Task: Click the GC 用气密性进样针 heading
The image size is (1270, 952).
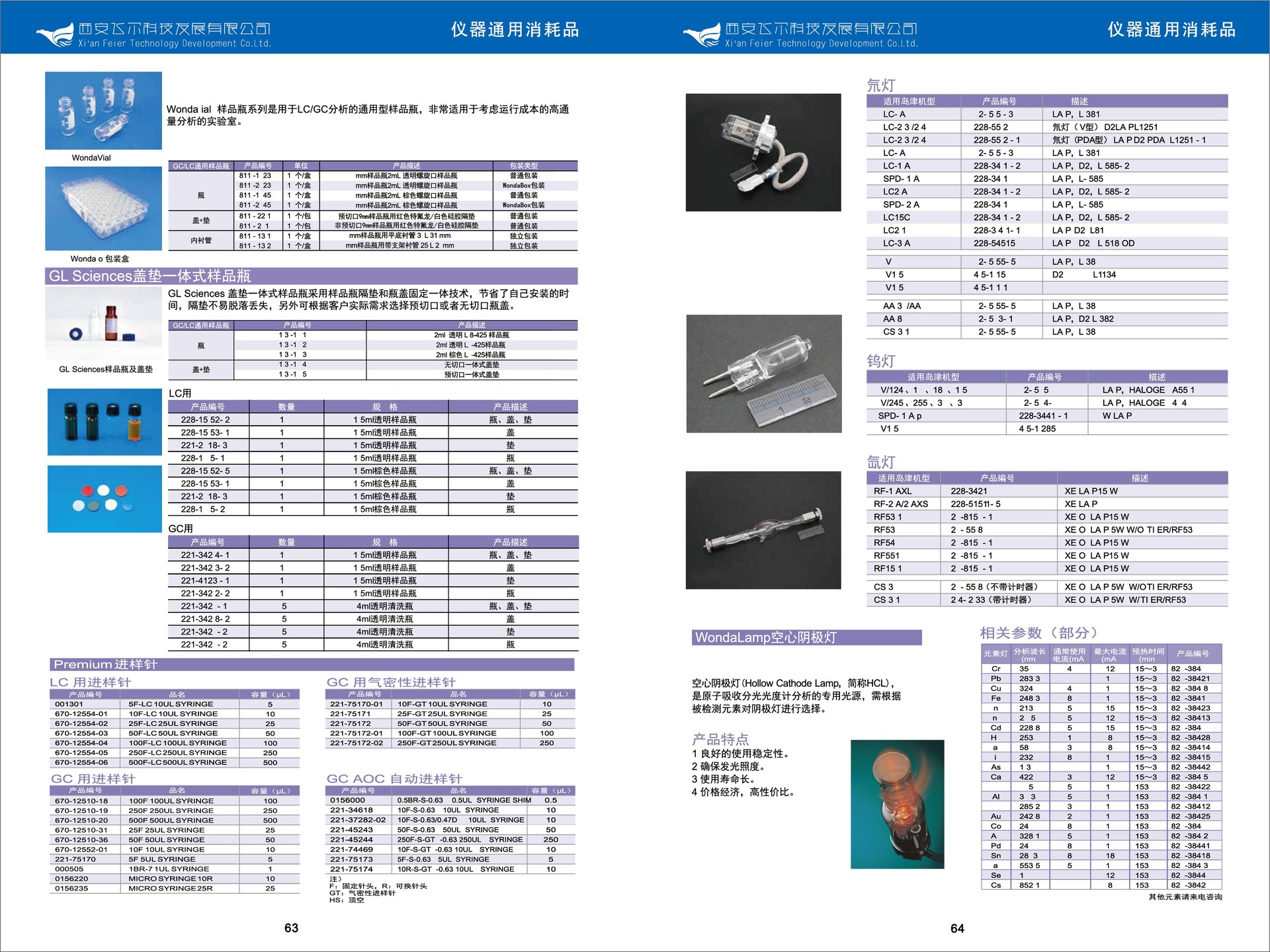Action: coord(391,682)
